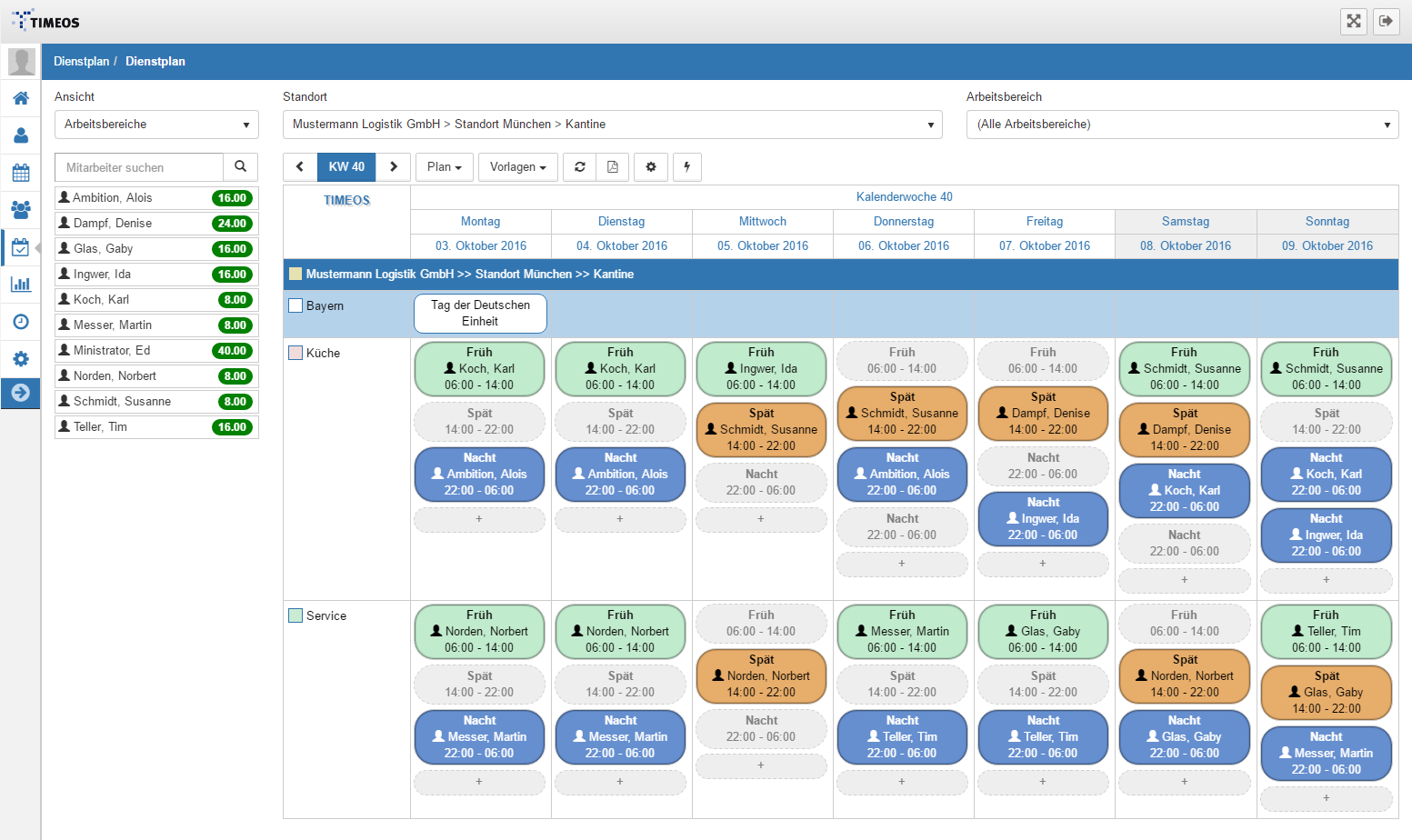Click the Mitarbeiter suchen search field
The height and width of the screenshot is (840, 1412).
[x=139, y=167]
